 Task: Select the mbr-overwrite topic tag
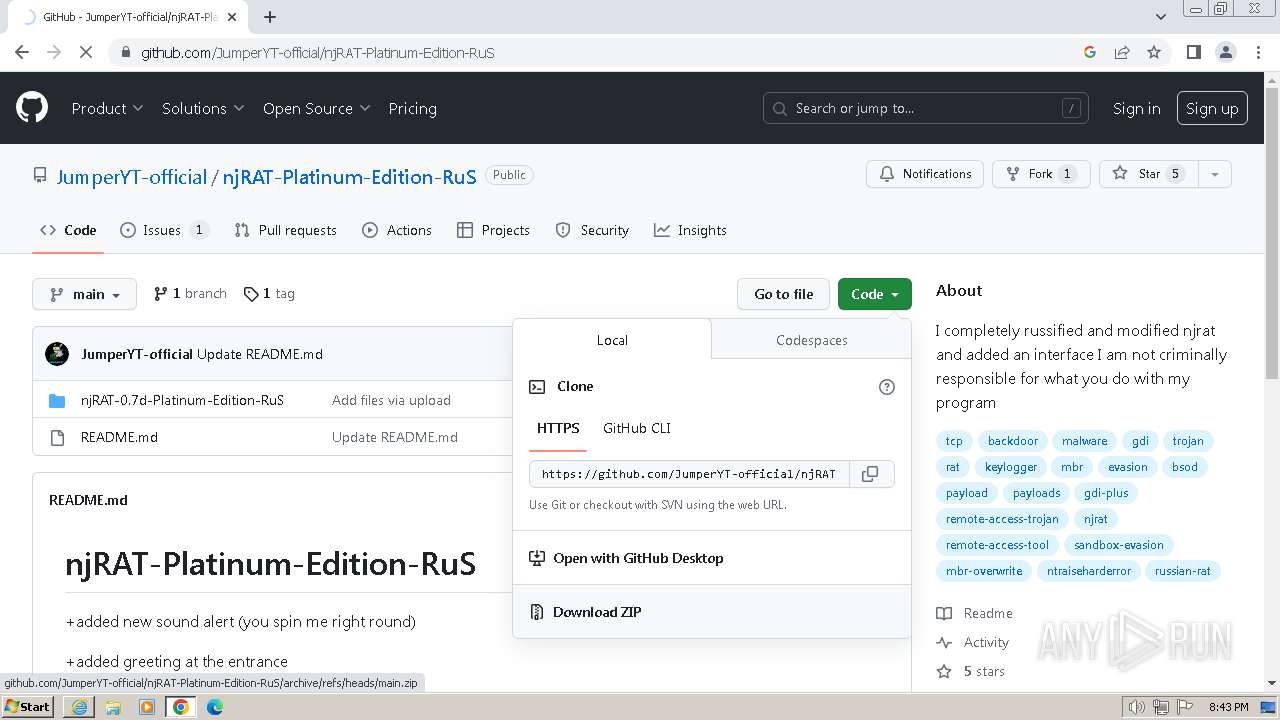[x=984, y=571]
